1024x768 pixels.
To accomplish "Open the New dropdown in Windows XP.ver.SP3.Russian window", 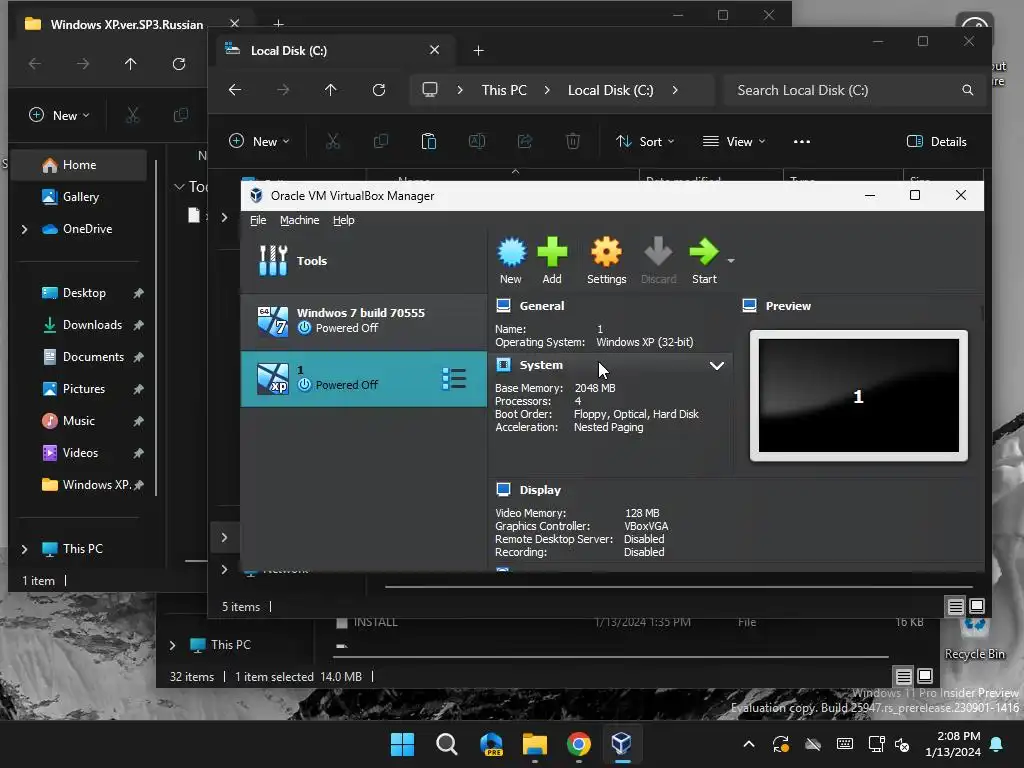I will (59, 115).
